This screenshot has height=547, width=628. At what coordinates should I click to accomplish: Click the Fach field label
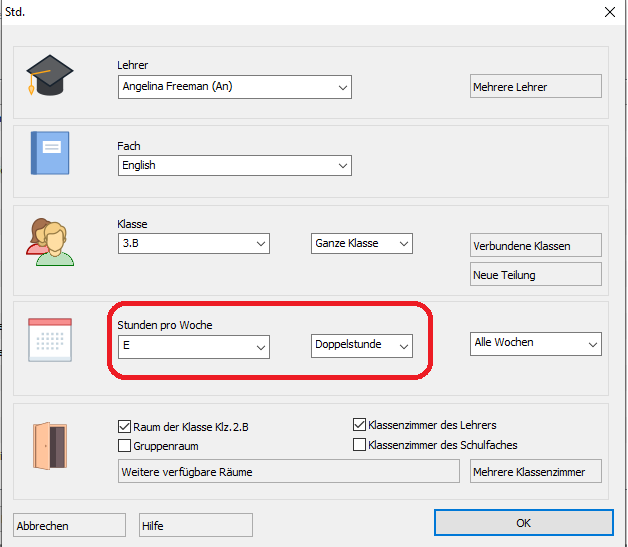pos(129,146)
